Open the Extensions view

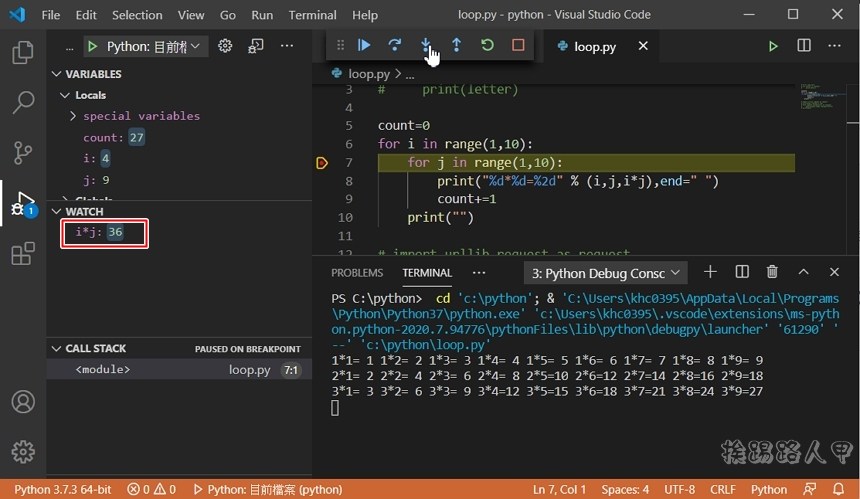[x=22, y=254]
